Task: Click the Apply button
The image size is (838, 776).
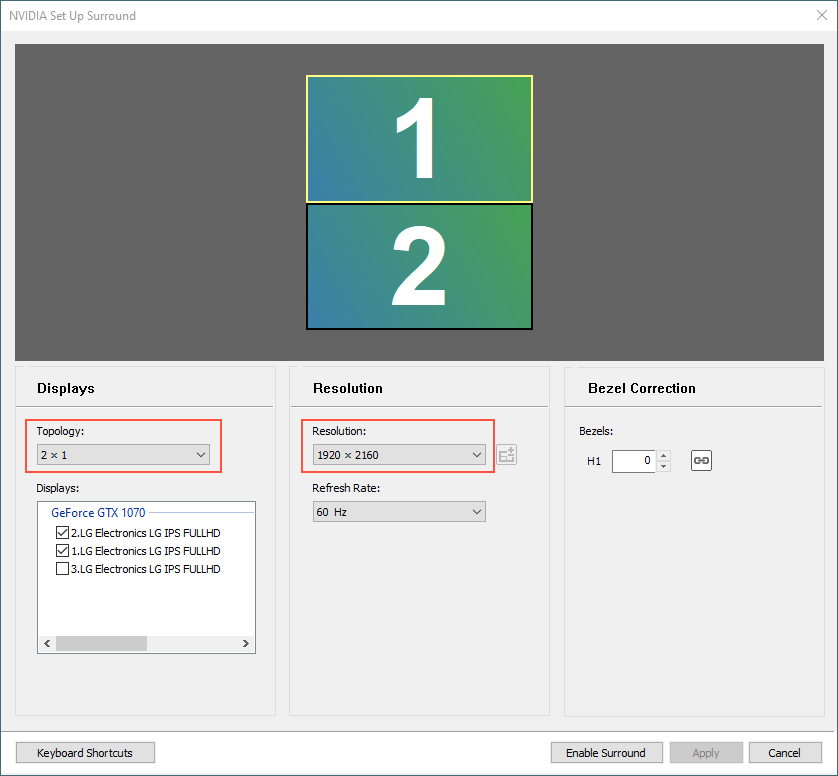Action: pyautogui.click(x=706, y=752)
